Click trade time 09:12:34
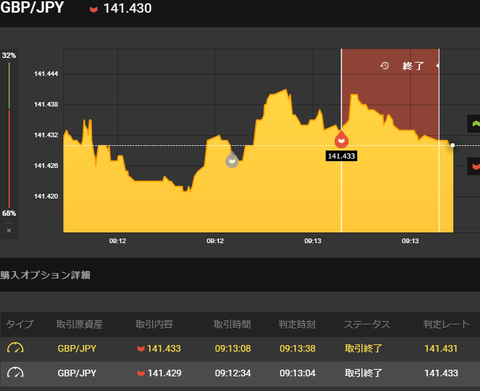Viewport: 480px width, 391px height. pos(233,373)
